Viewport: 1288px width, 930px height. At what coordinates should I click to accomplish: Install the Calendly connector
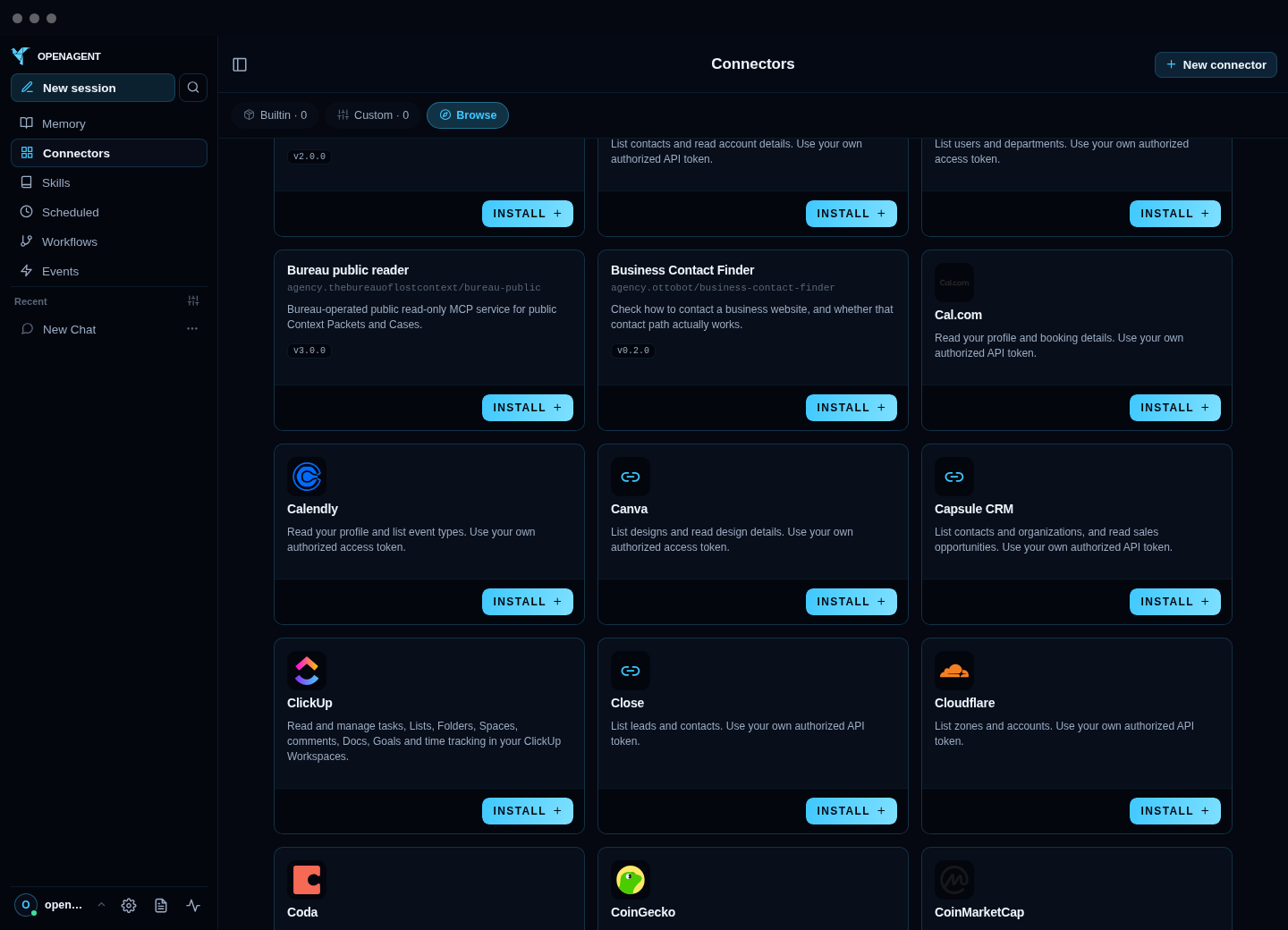pyautogui.click(x=528, y=602)
